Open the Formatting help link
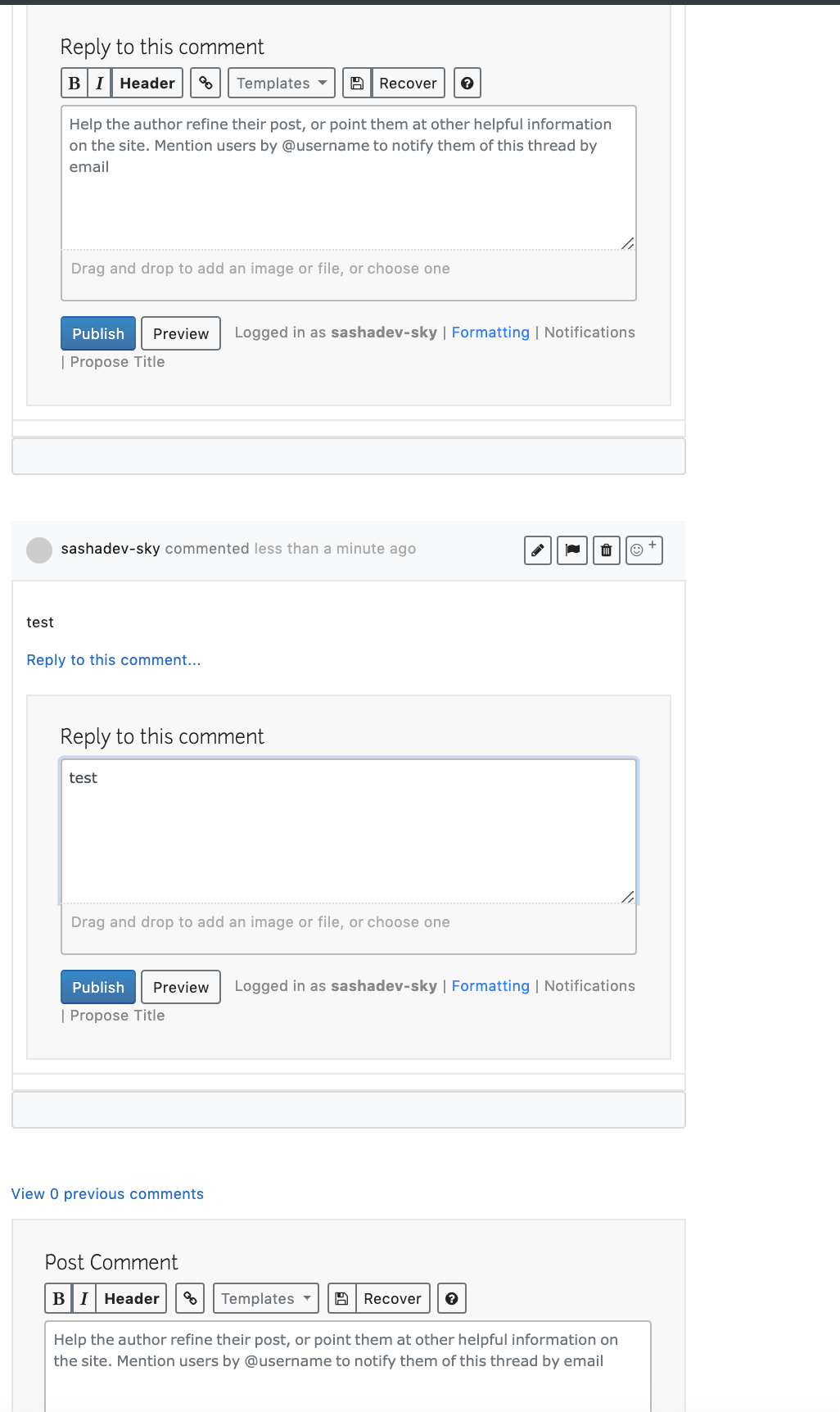The image size is (840, 1412). pos(490,985)
